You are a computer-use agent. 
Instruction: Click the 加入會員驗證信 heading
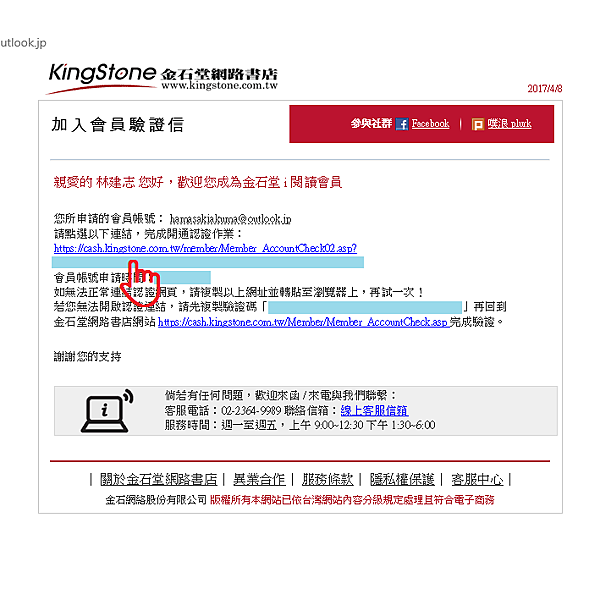click(118, 125)
